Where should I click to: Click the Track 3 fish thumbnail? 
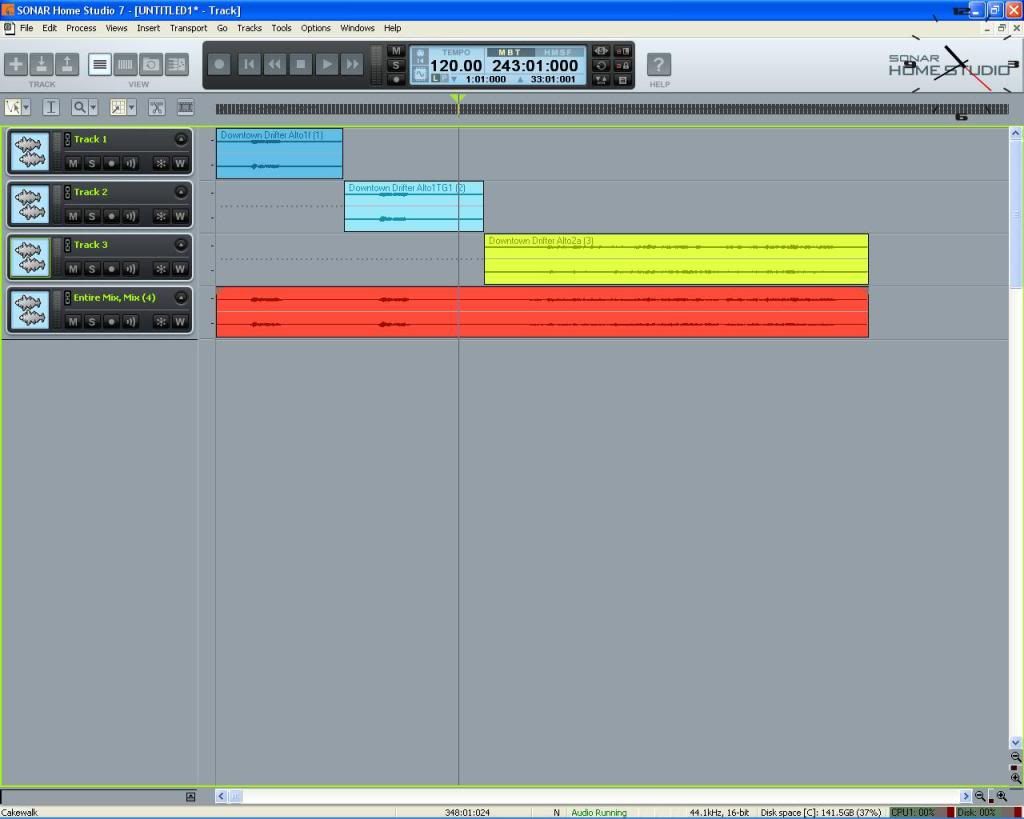click(30, 258)
